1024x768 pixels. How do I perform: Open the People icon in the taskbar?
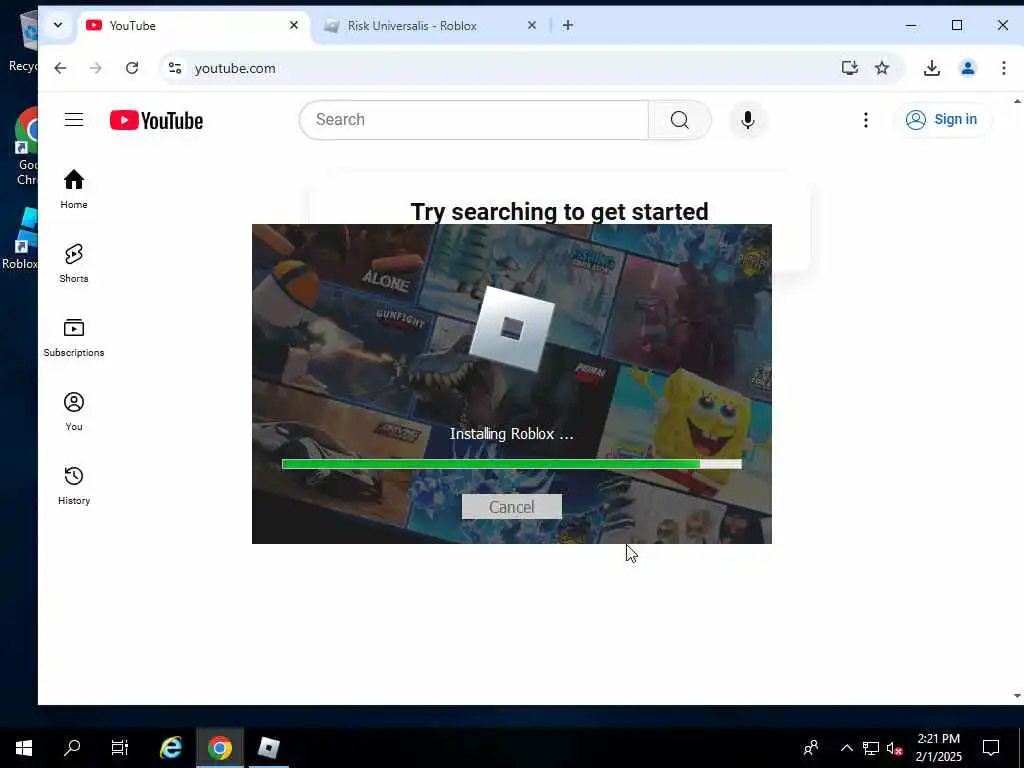pos(810,748)
